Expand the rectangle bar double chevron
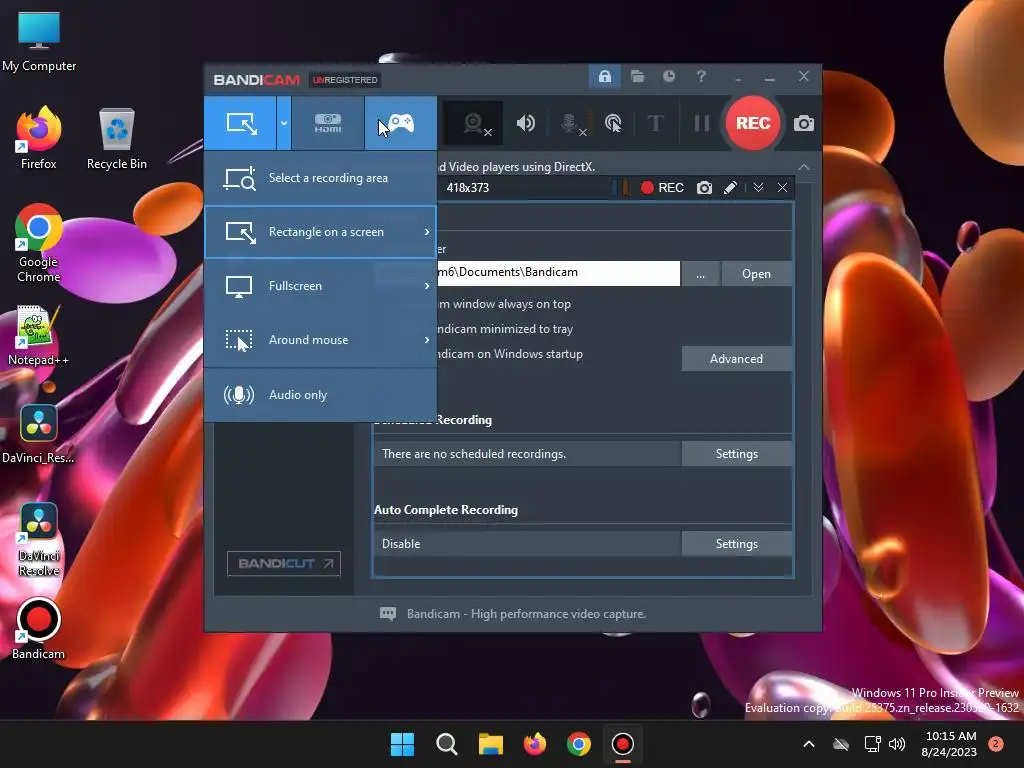1024x768 pixels. pos(758,188)
